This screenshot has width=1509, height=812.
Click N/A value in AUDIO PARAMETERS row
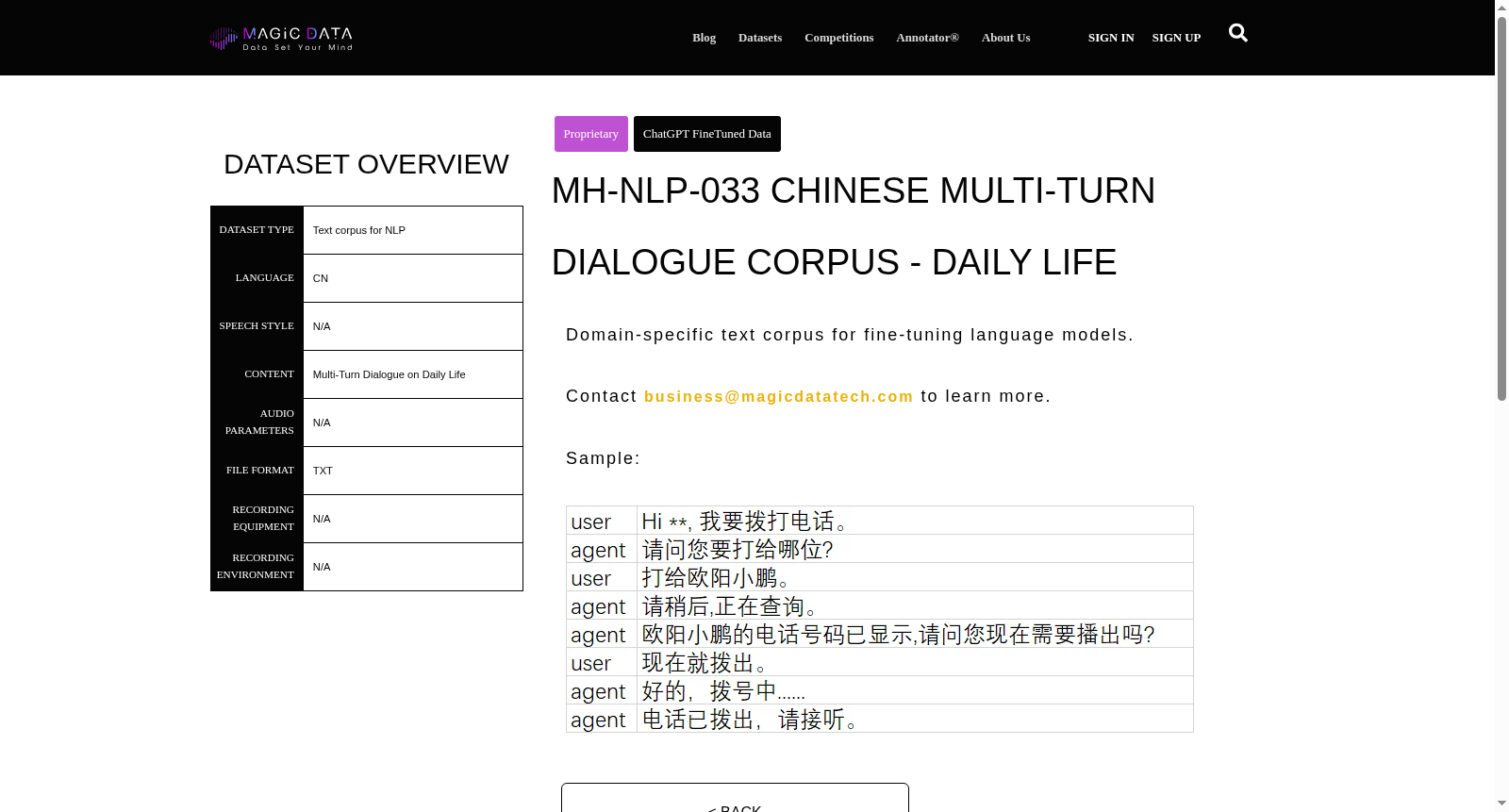point(322,423)
